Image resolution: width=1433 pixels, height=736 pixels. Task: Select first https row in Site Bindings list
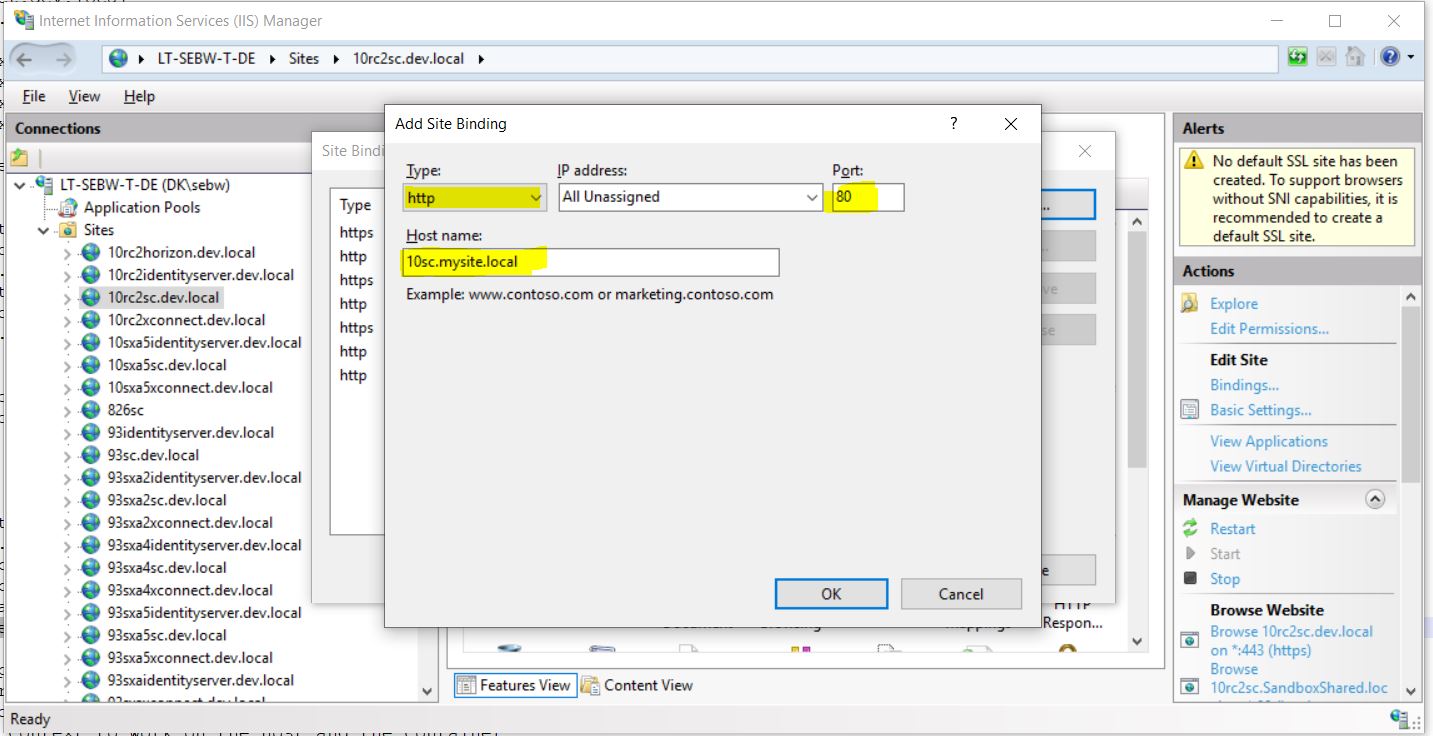pyautogui.click(x=357, y=233)
